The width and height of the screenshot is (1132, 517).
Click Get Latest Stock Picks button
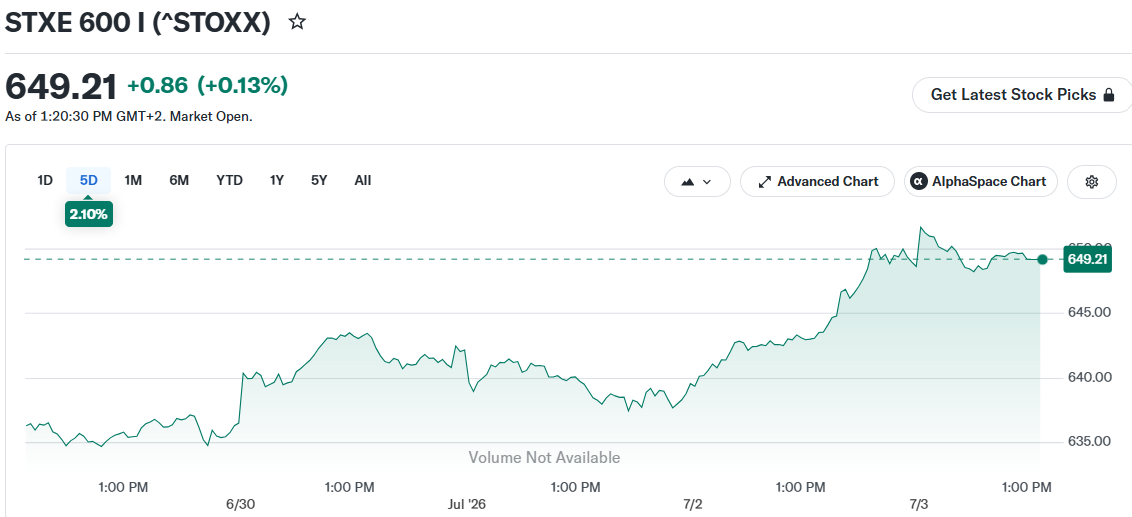[x=1022, y=95]
